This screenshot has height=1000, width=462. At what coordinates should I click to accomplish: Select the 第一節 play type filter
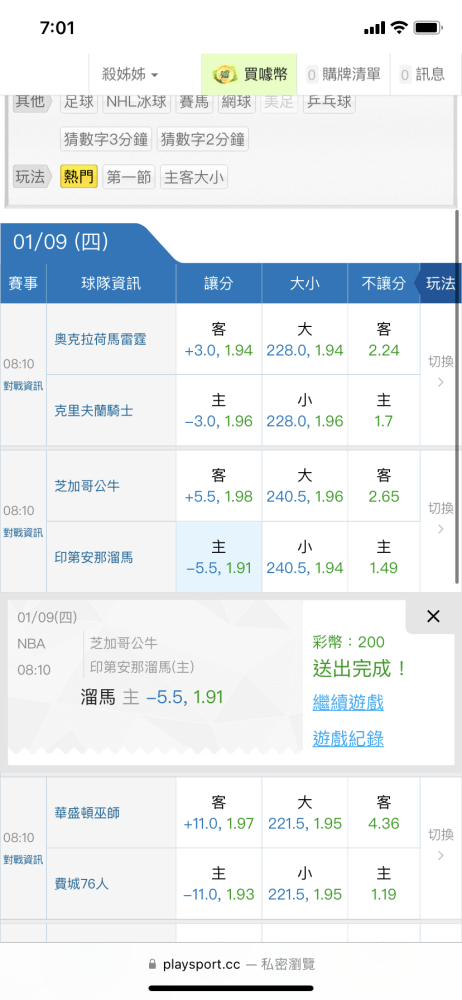pyautogui.click(x=129, y=177)
